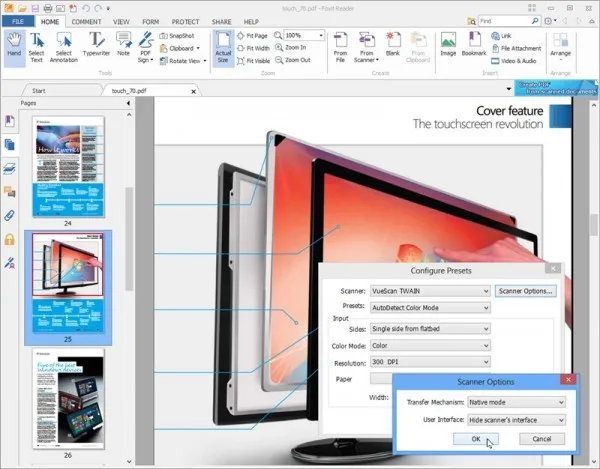Open the Color Mode dropdown

click(430, 345)
